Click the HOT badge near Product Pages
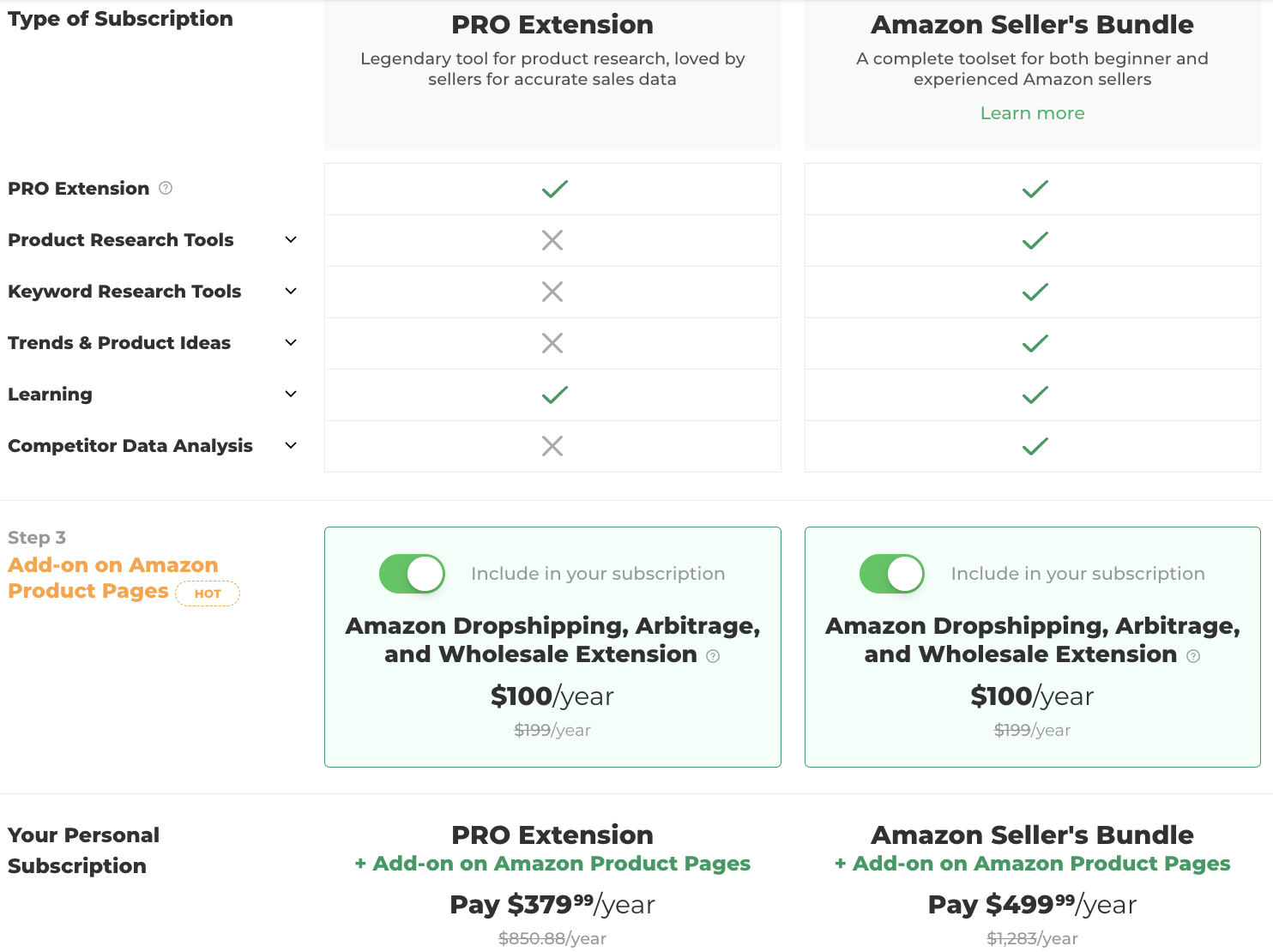 pyautogui.click(x=208, y=593)
